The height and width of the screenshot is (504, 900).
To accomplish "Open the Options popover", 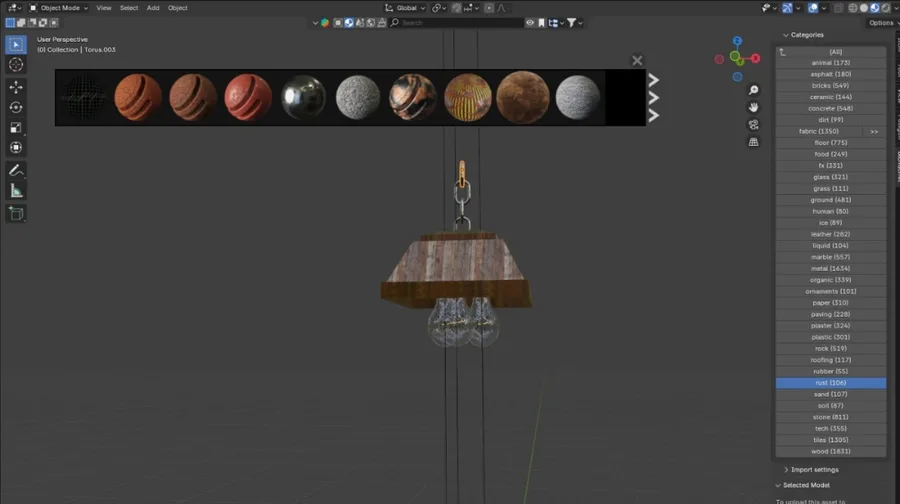I will click(883, 23).
